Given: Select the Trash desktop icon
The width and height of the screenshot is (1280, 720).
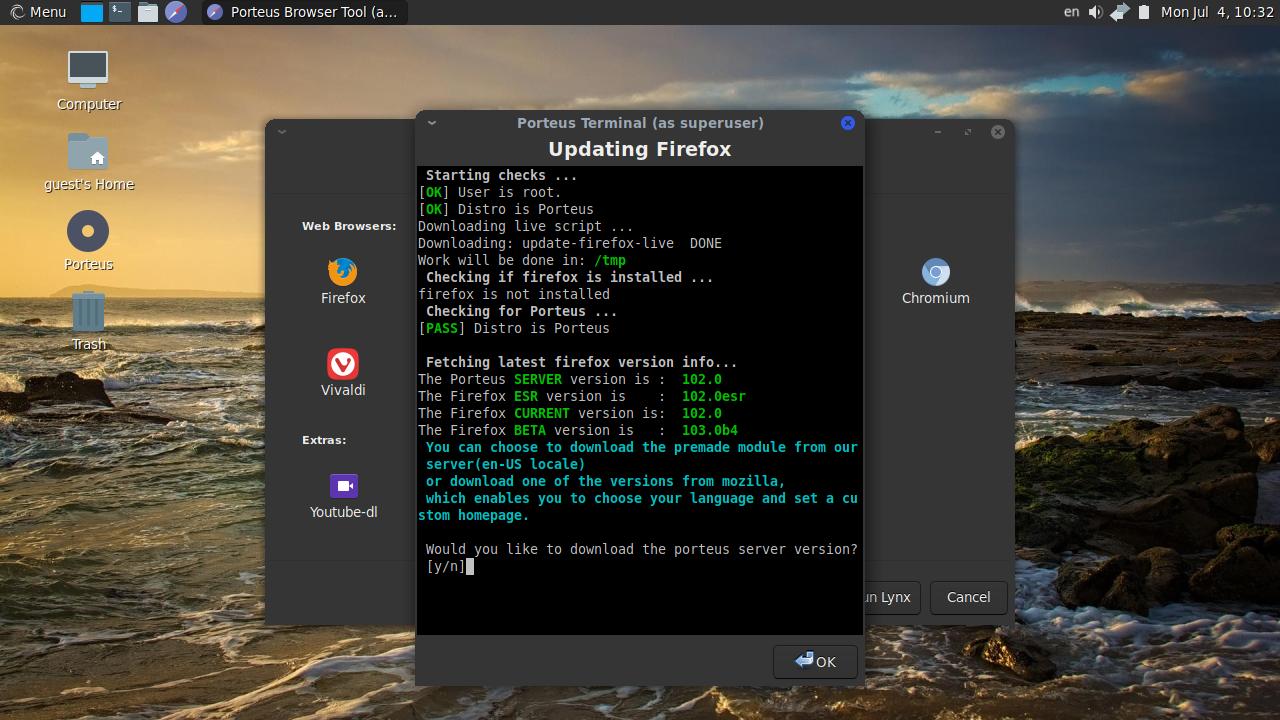Looking at the screenshot, I should tap(88, 321).
